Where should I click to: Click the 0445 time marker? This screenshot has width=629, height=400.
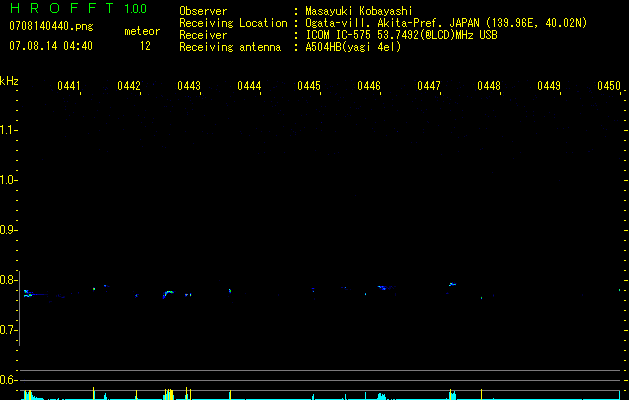(309, 86)
